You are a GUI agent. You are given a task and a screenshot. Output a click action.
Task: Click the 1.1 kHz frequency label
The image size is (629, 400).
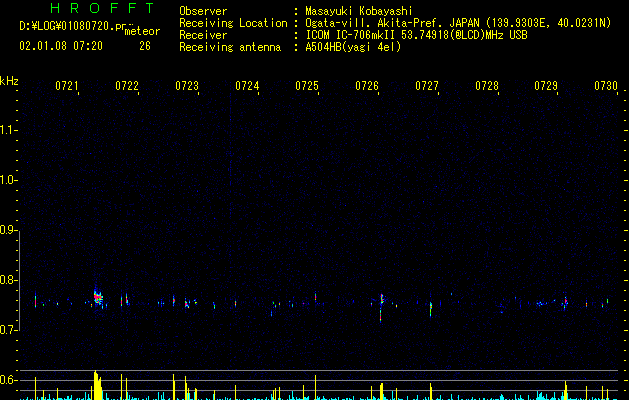pyautogui.click(x=8, y=130)
